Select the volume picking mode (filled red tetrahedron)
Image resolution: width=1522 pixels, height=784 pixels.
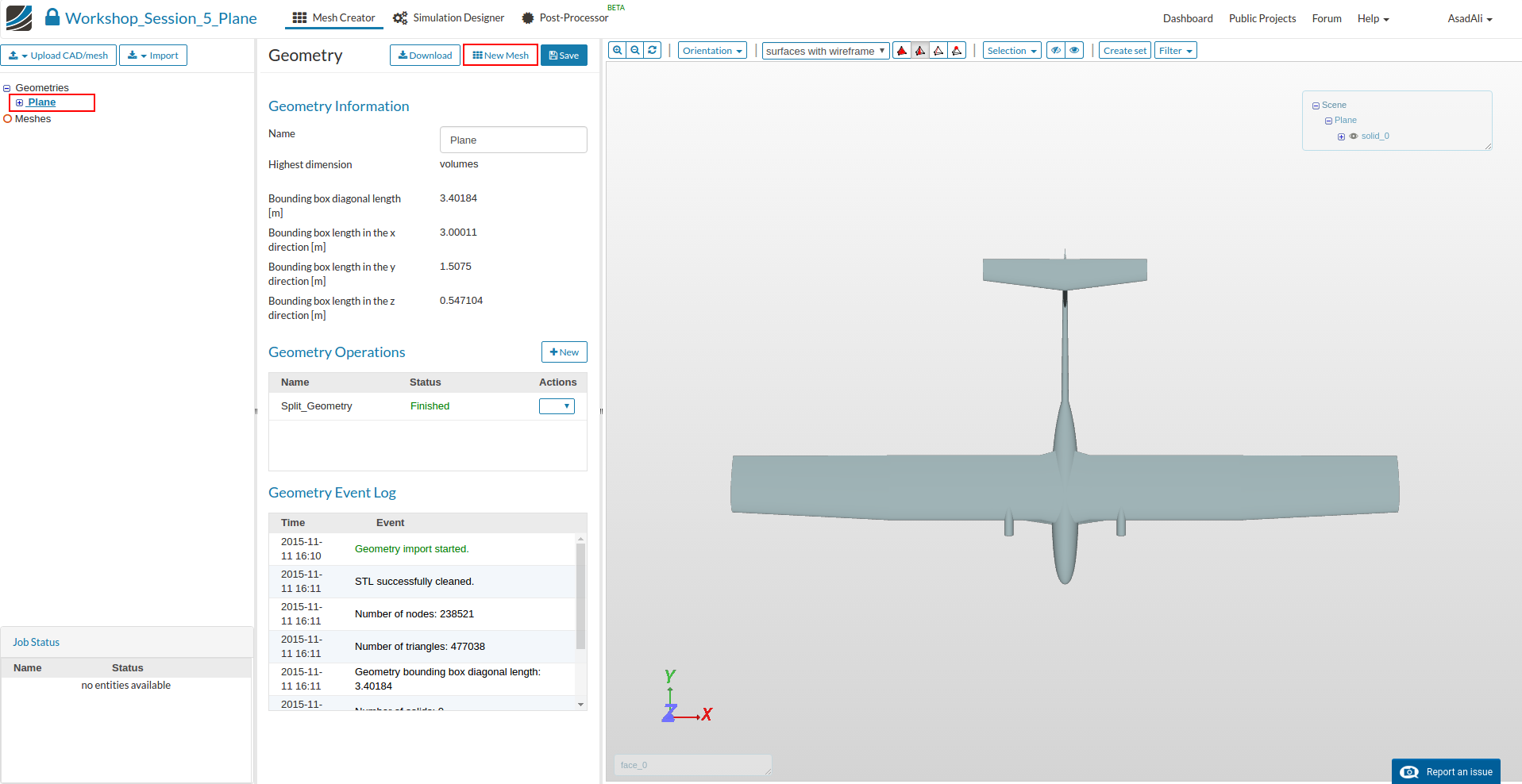tap(902, 51)
